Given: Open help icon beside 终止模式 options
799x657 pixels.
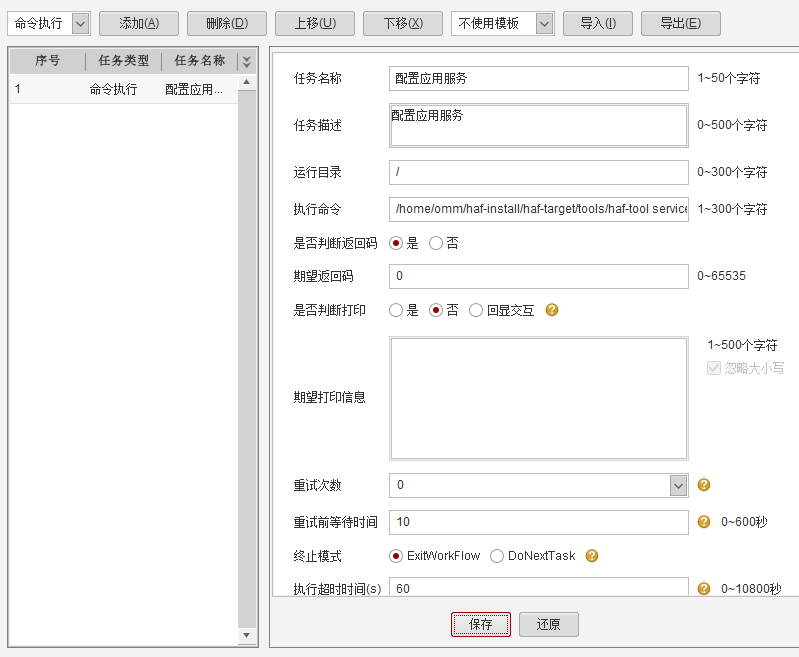Looking at the screenshot, I should (592, 556).
